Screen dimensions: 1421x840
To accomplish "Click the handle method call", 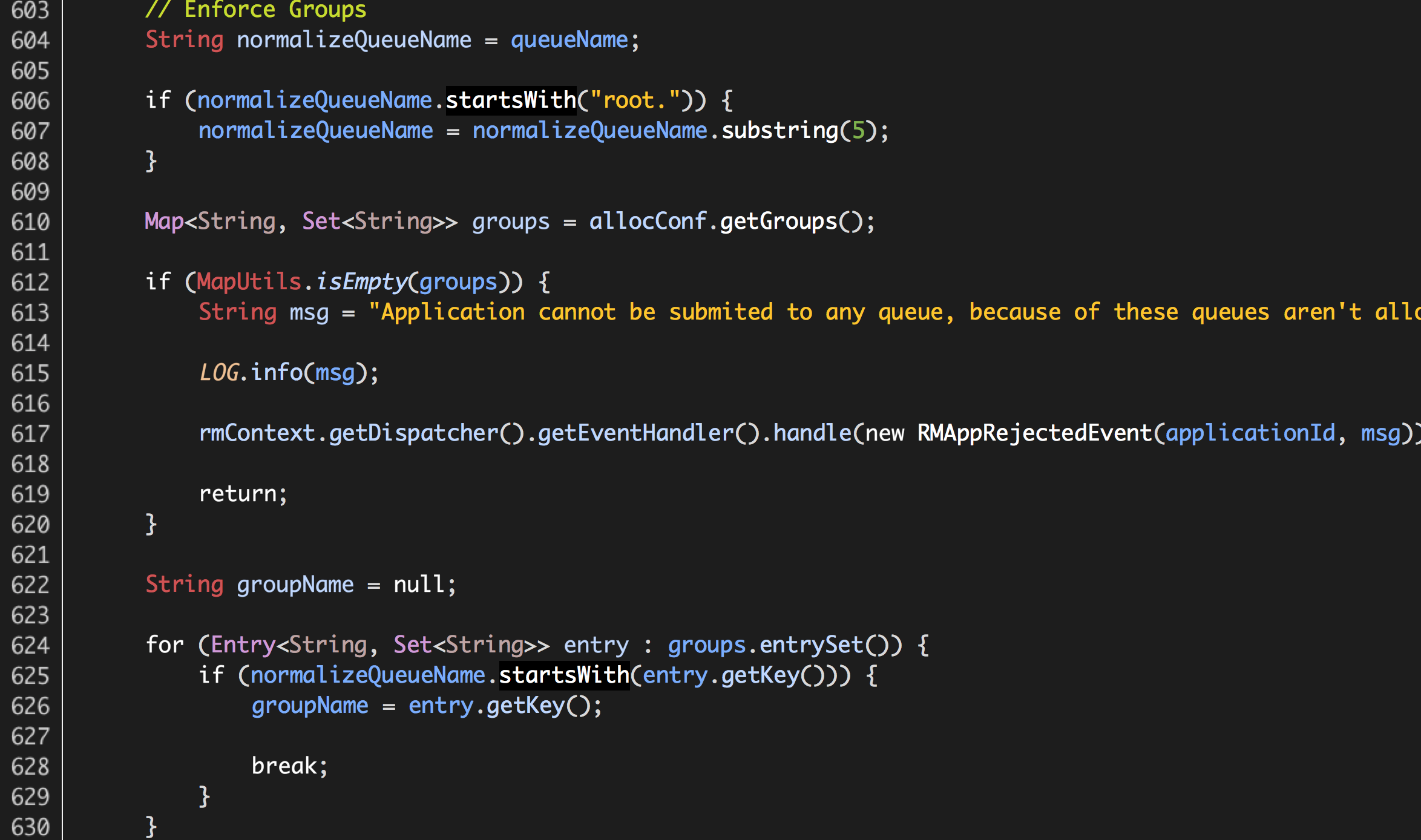I will point(812,433).
